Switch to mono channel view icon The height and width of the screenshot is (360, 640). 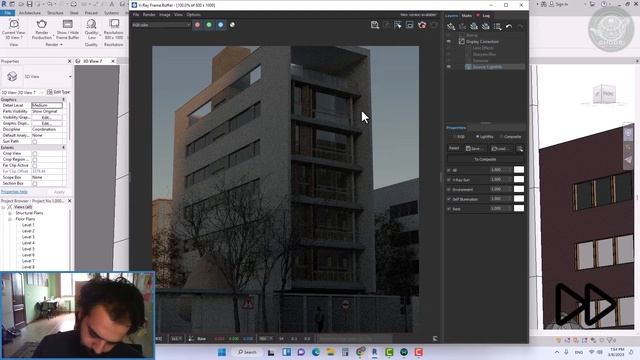coord(232,25)
